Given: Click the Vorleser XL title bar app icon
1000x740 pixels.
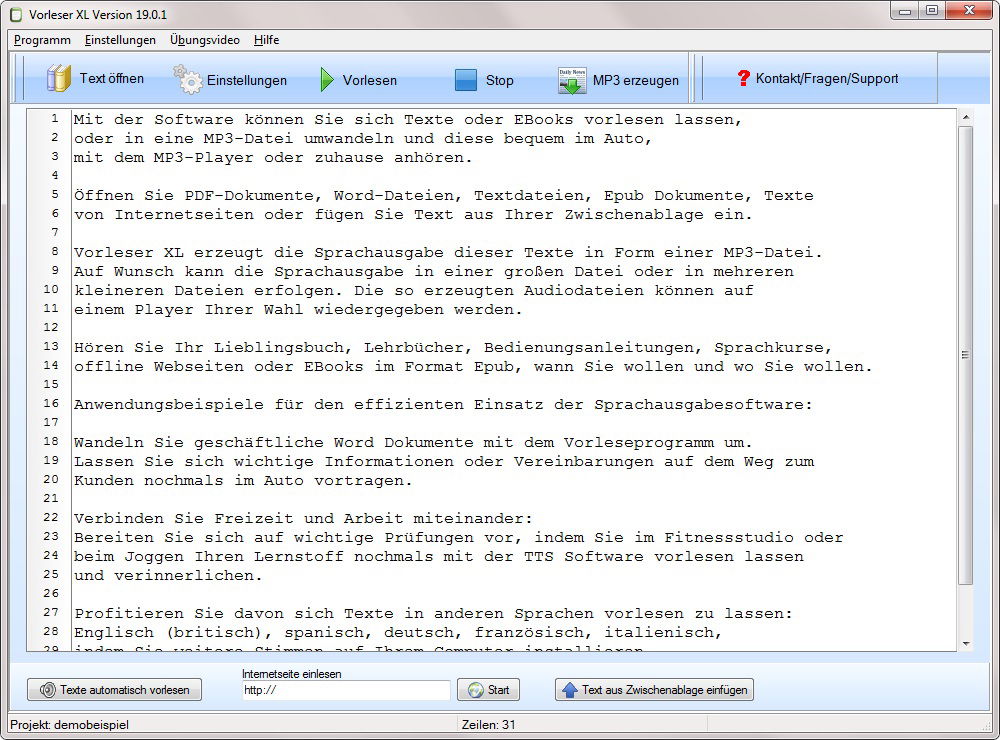Looking at the screenshot, I should point(16,14).
